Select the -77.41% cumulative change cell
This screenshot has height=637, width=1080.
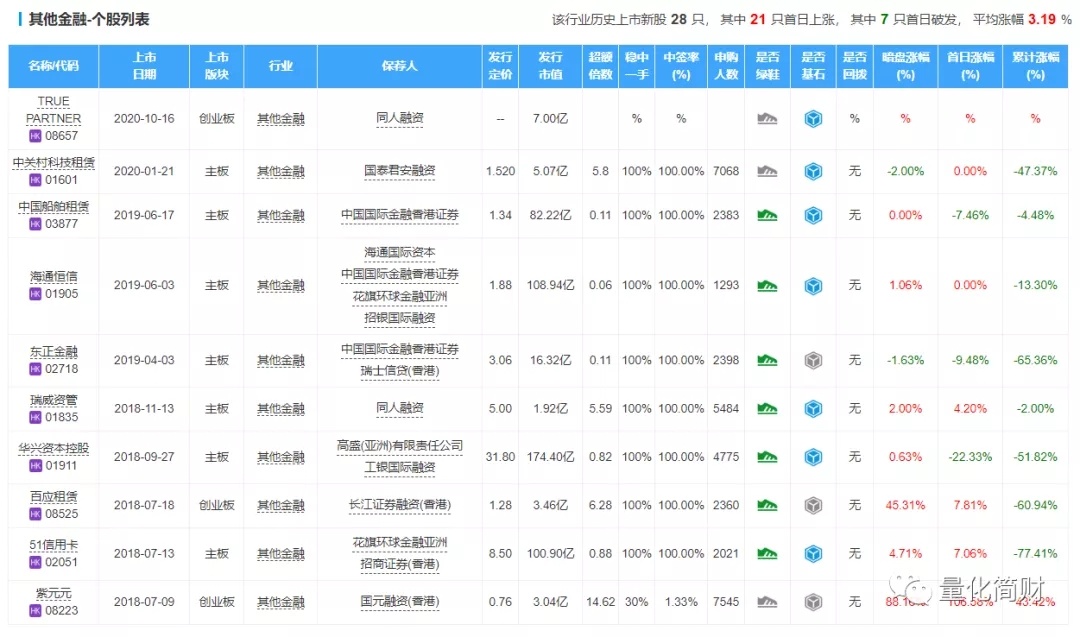(1035, 554)
